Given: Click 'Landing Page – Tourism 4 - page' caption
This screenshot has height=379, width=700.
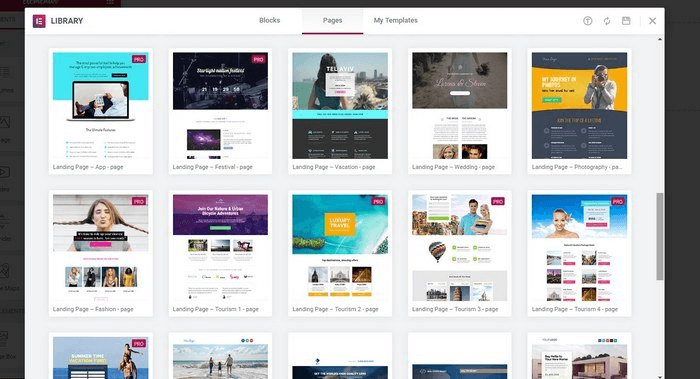Looking at the screenshot, I should (x=575, y=309).
